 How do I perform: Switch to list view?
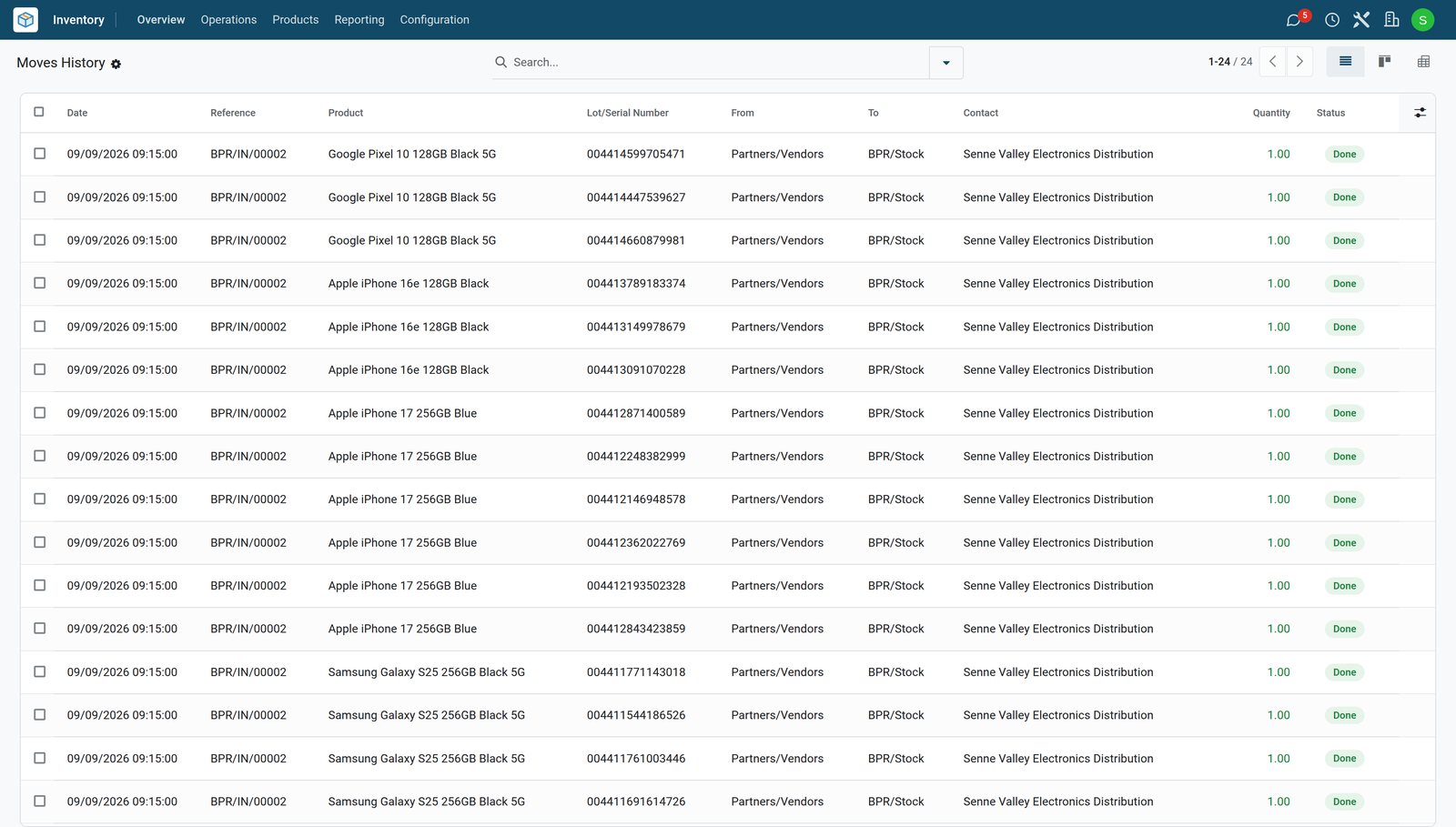pyautogui.click(x=1345, y=62)
